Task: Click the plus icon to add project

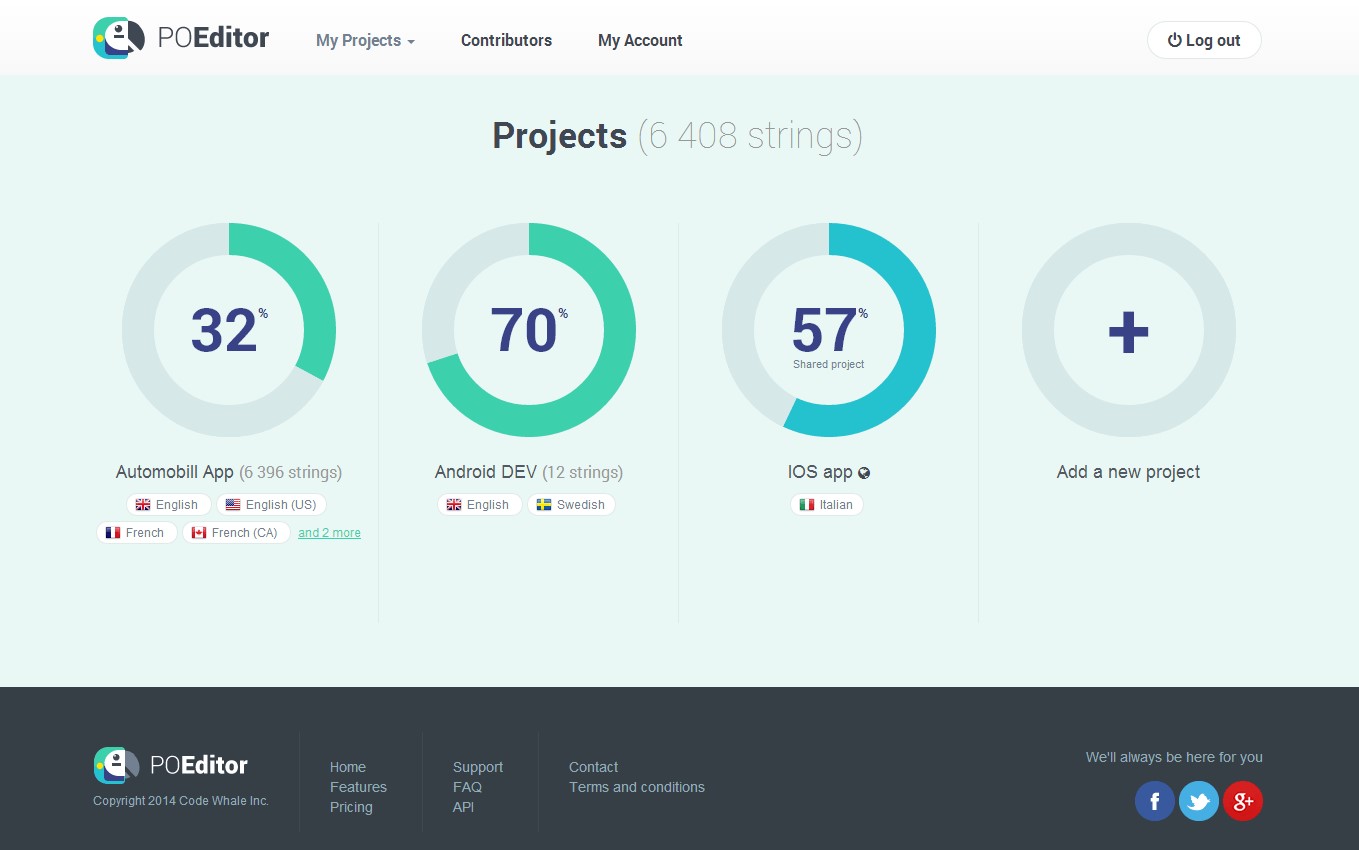Action: [1128, 331]
